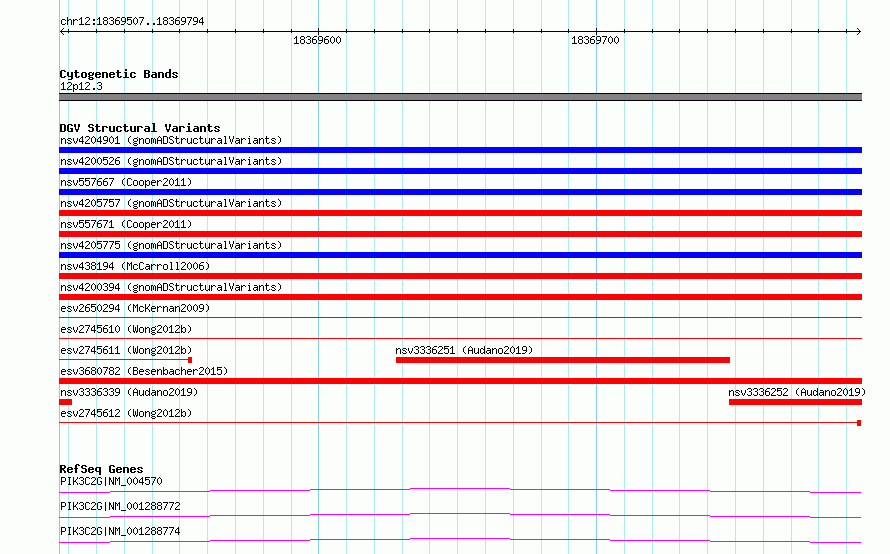890x554 pixels.
Task: Open nsv438194 (McCarroll2006) variant
Action: [135, 266]
